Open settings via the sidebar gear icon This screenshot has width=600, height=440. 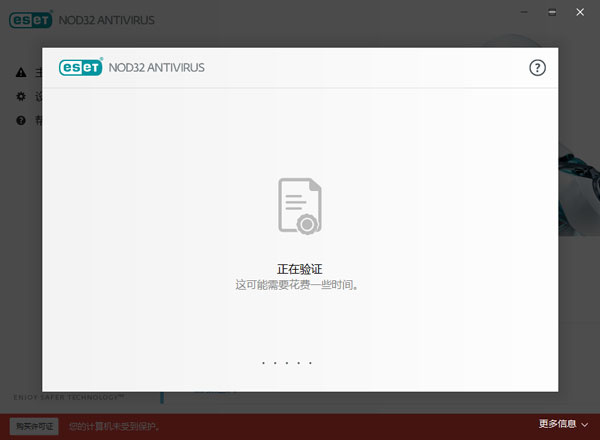pos(21,97)
